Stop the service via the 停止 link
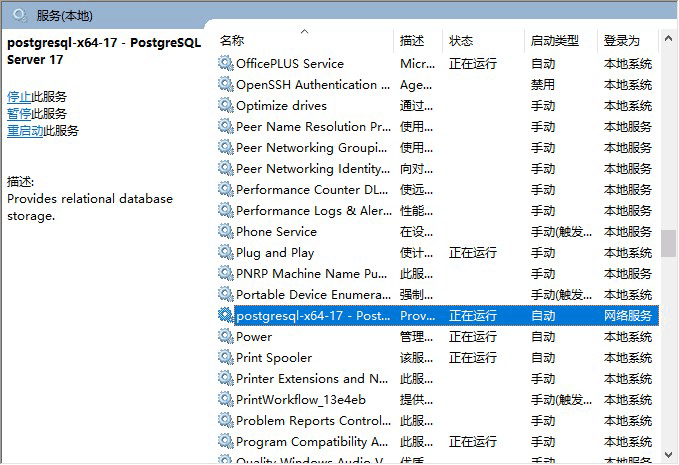The height and width of the screenshot is (465, 679). pos(19,97)
